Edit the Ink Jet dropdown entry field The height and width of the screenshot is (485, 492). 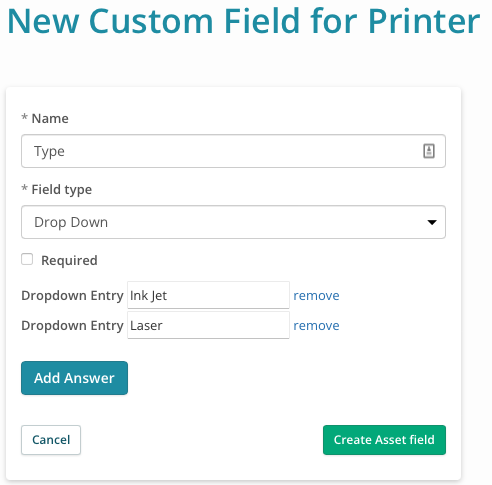tap(208, 295)
